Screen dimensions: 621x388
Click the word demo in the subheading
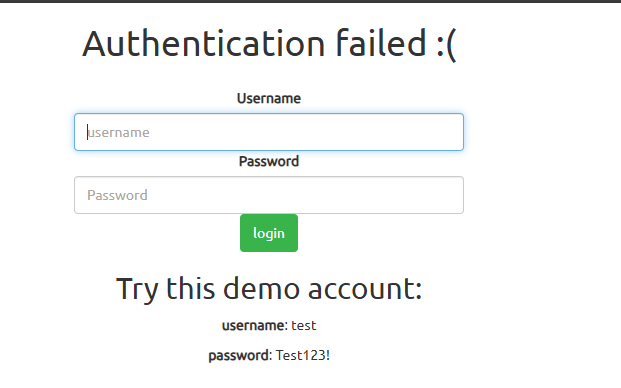click(x=261, y=288)
